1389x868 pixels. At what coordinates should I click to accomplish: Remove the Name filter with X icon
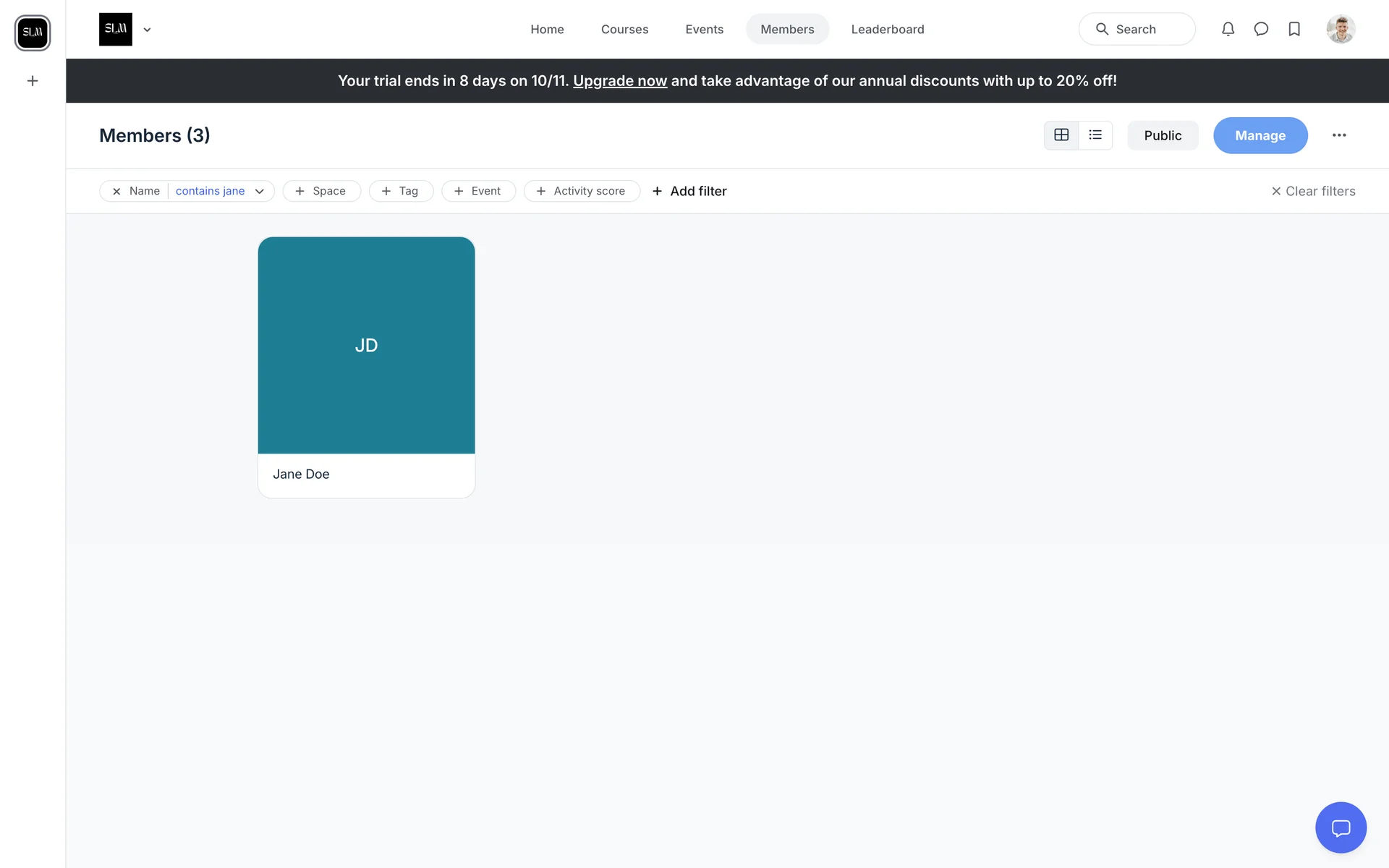[116, 191]
